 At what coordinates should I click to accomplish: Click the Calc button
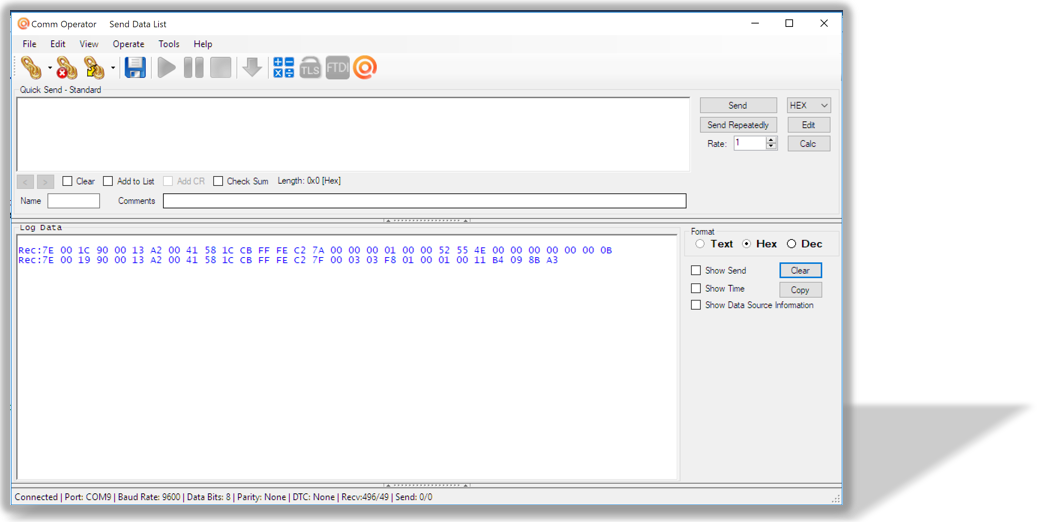(x=809, y=143)
